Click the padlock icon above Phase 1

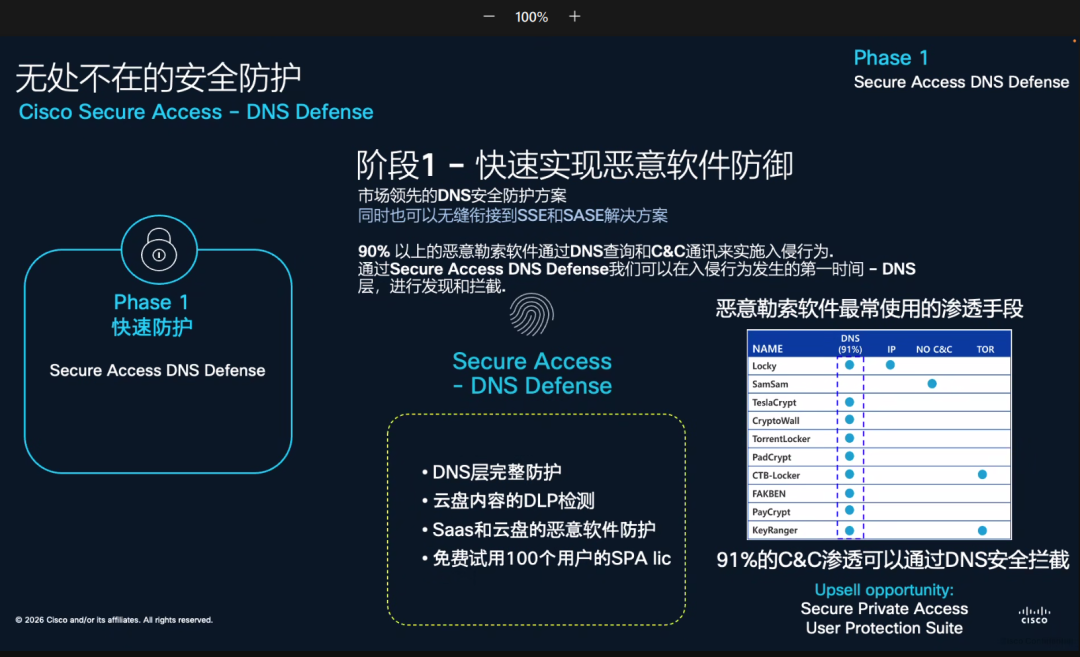[x=159, y=249]
